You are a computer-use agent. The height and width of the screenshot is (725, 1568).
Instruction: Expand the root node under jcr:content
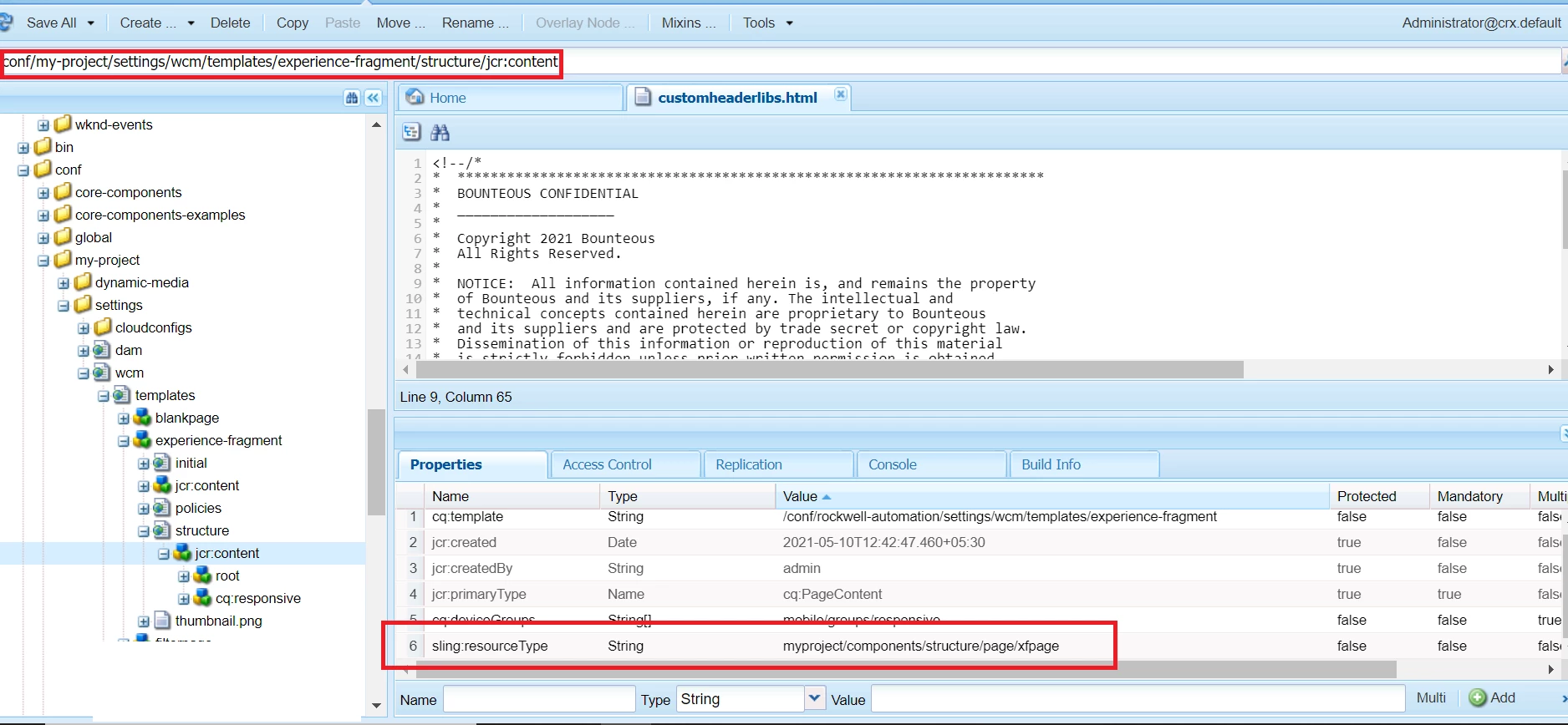coord(184,576)
